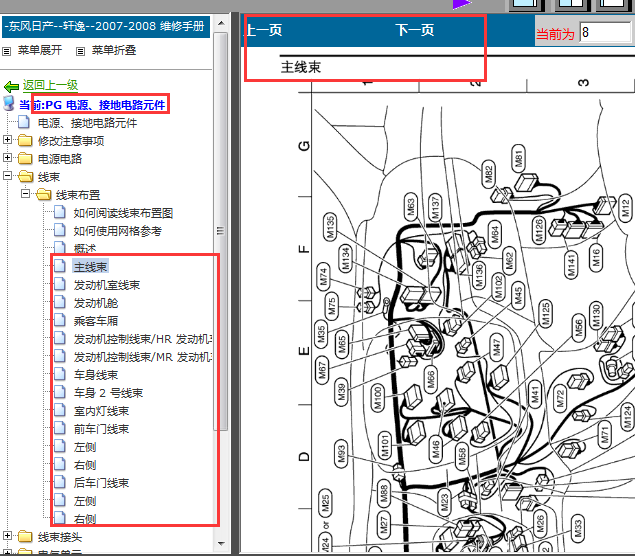The image size is (635, 556).
Task: Click the document icon beside 电源、接地电路元件
Action: 24,121
